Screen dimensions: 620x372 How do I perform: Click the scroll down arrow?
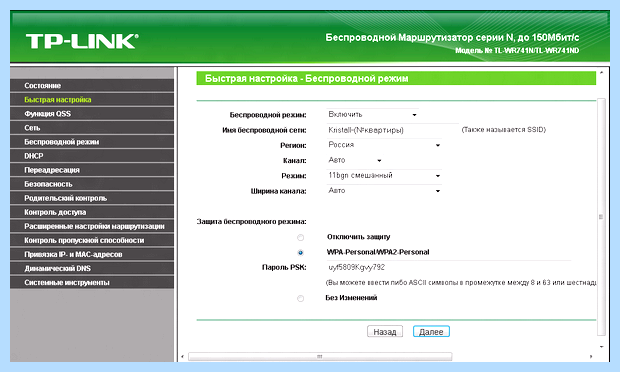[x=601, y=347]
